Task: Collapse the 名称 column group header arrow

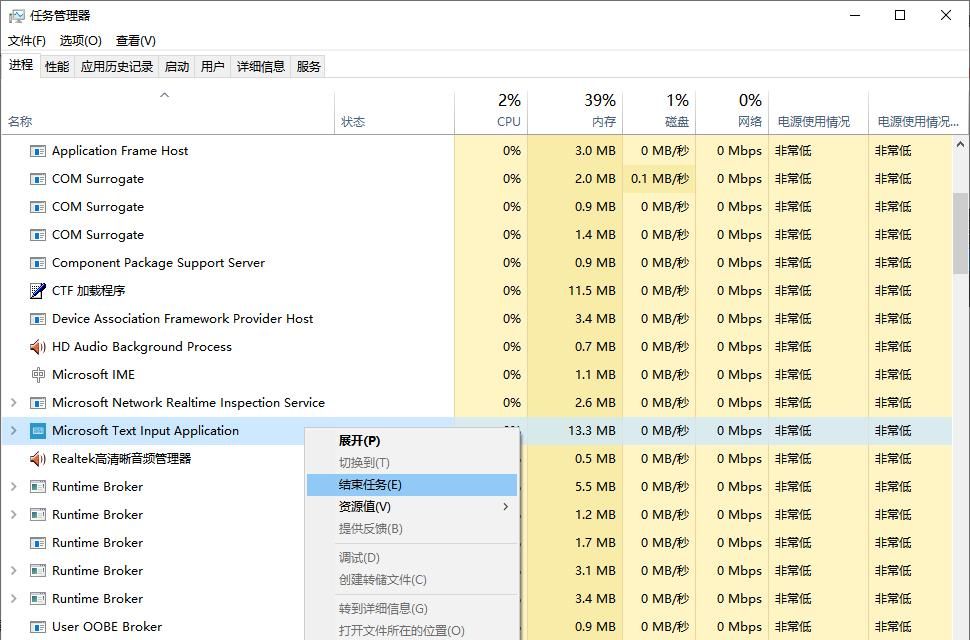Action: pos(165,95)
